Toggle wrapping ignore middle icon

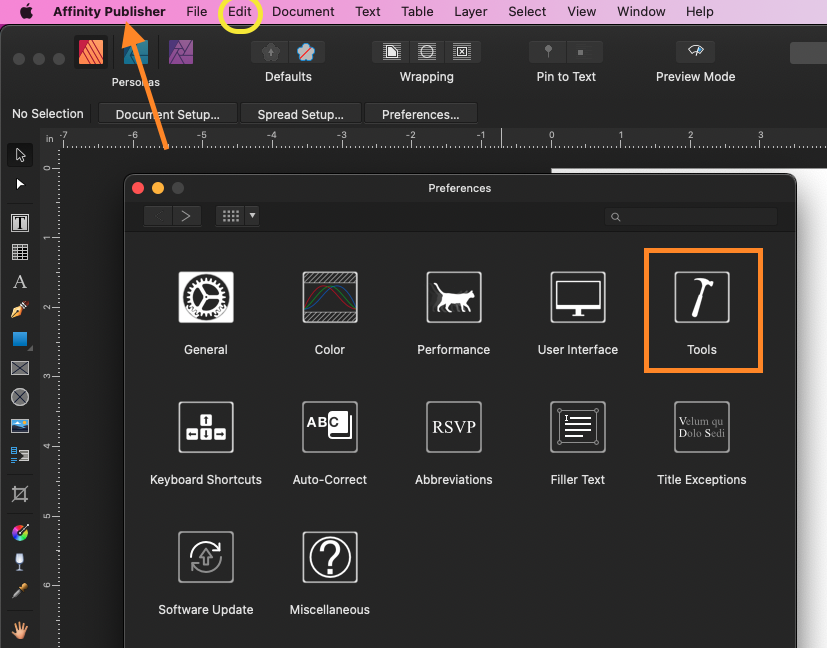[x=427, y=52]
